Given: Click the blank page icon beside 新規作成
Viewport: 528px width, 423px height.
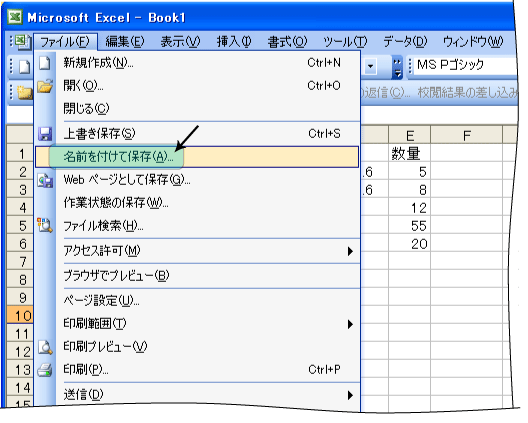Looking at the screenshot, I should tap(45, 63).
